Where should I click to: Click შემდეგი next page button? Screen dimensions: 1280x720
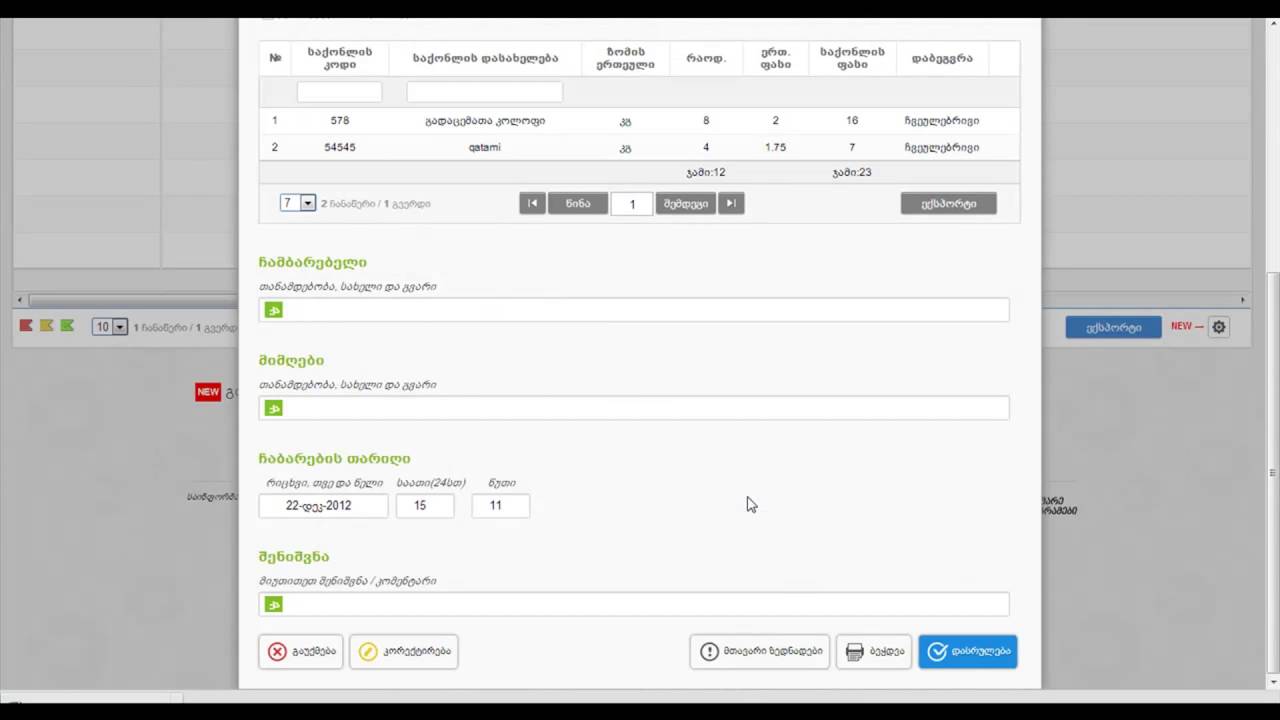click(685, 203)
